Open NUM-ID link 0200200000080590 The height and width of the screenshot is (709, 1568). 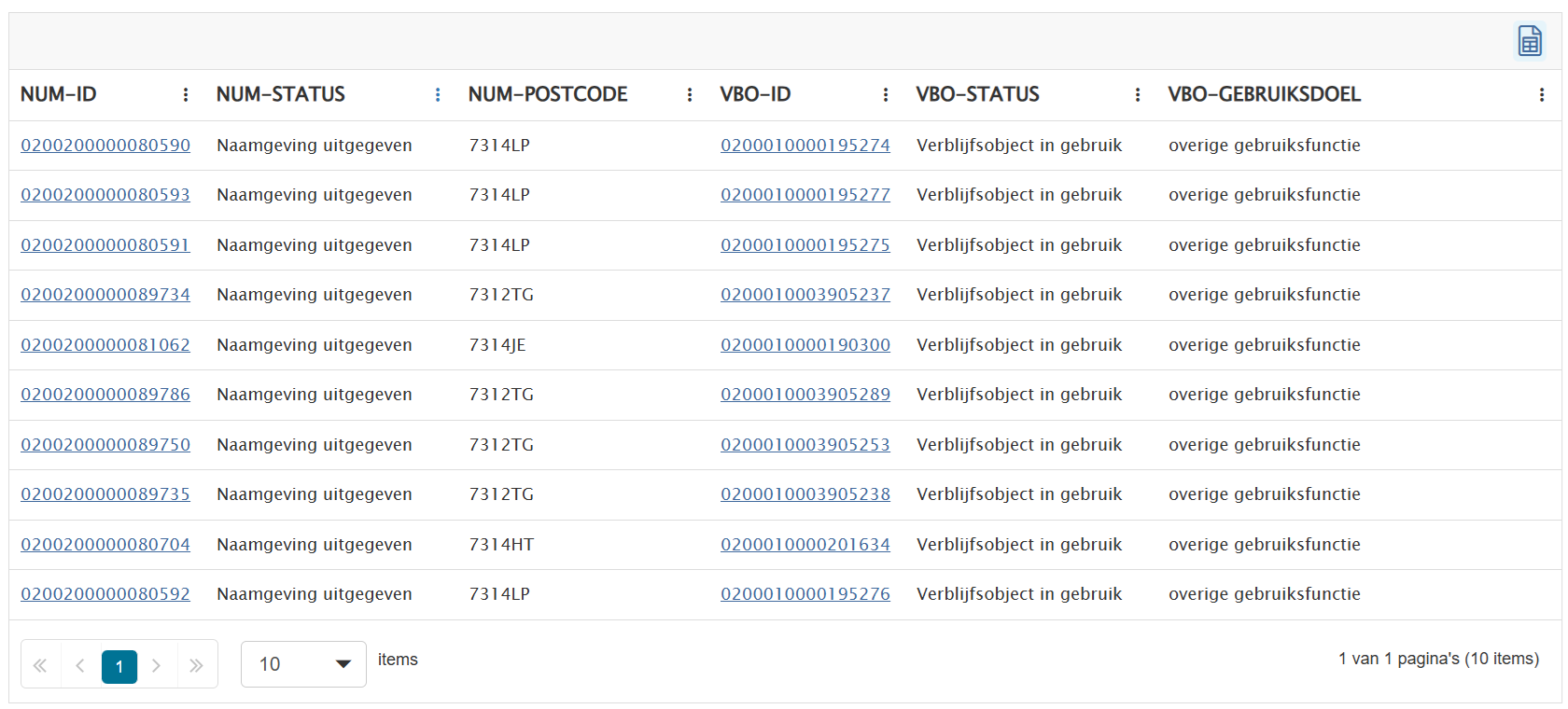pyautogui.click(x=105, y=146)
